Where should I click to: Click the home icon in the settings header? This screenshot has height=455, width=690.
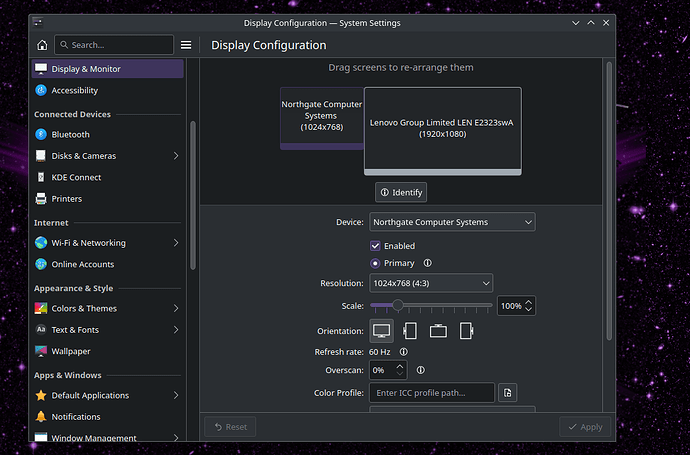click(42, 45)
